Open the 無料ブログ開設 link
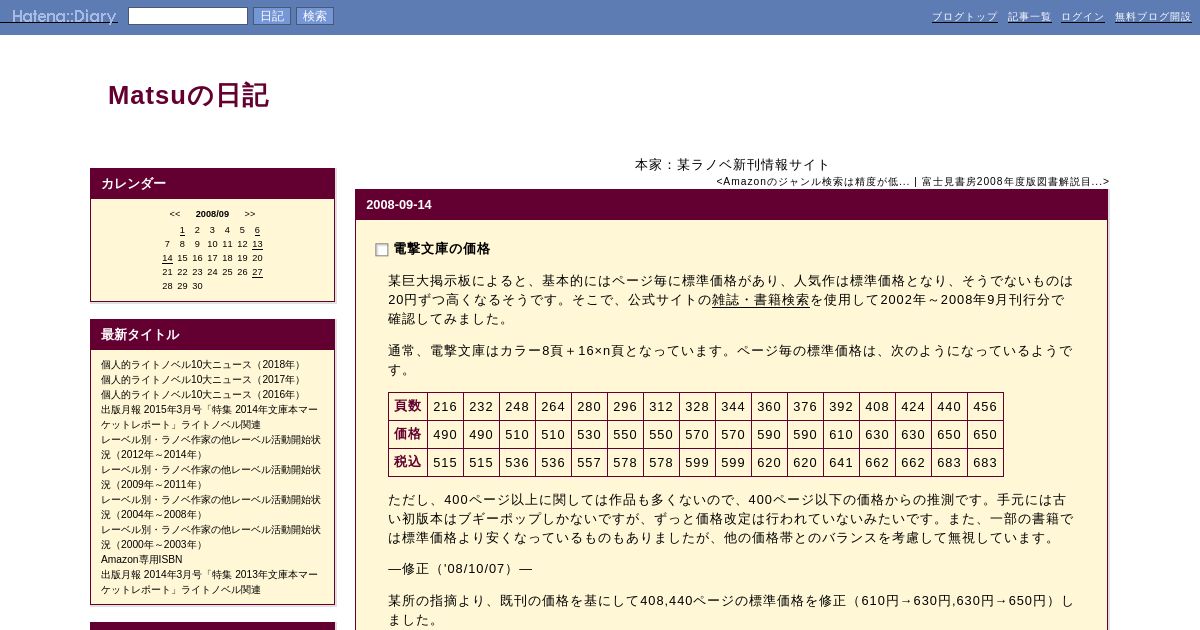Image resolution: width=1200 pixels, height=630 pixels. click(x=1153, y=17)
